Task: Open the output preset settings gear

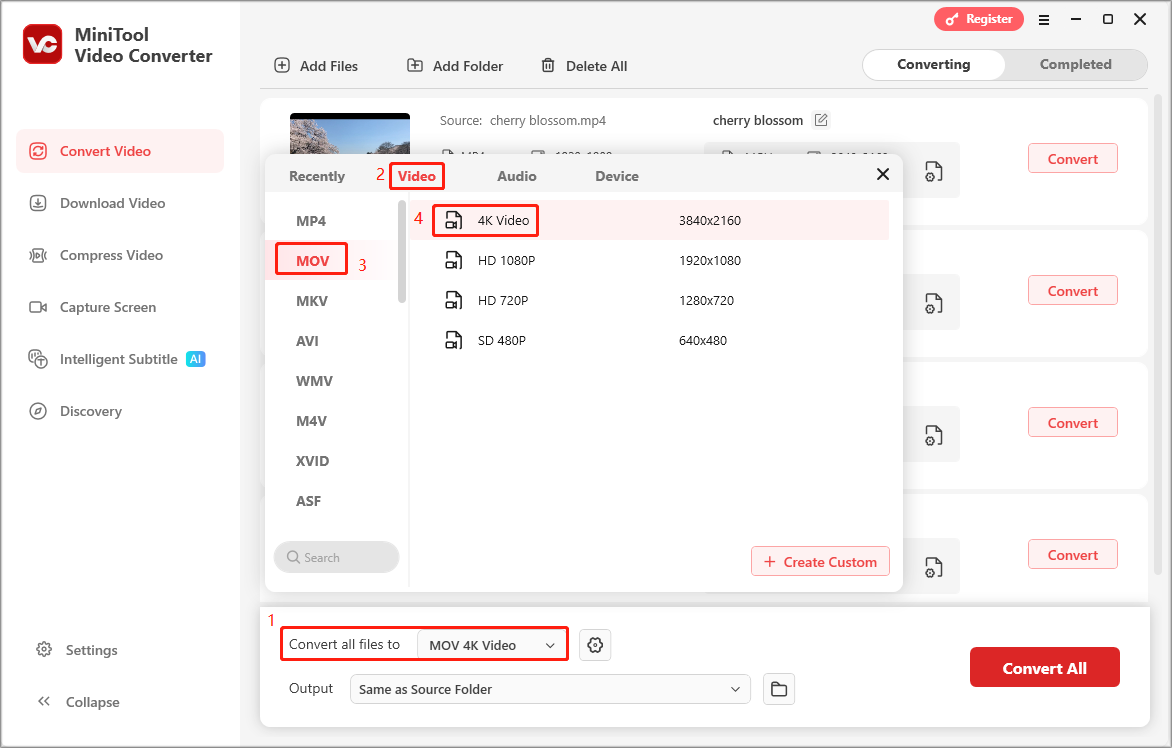Action: pos(595,645)
